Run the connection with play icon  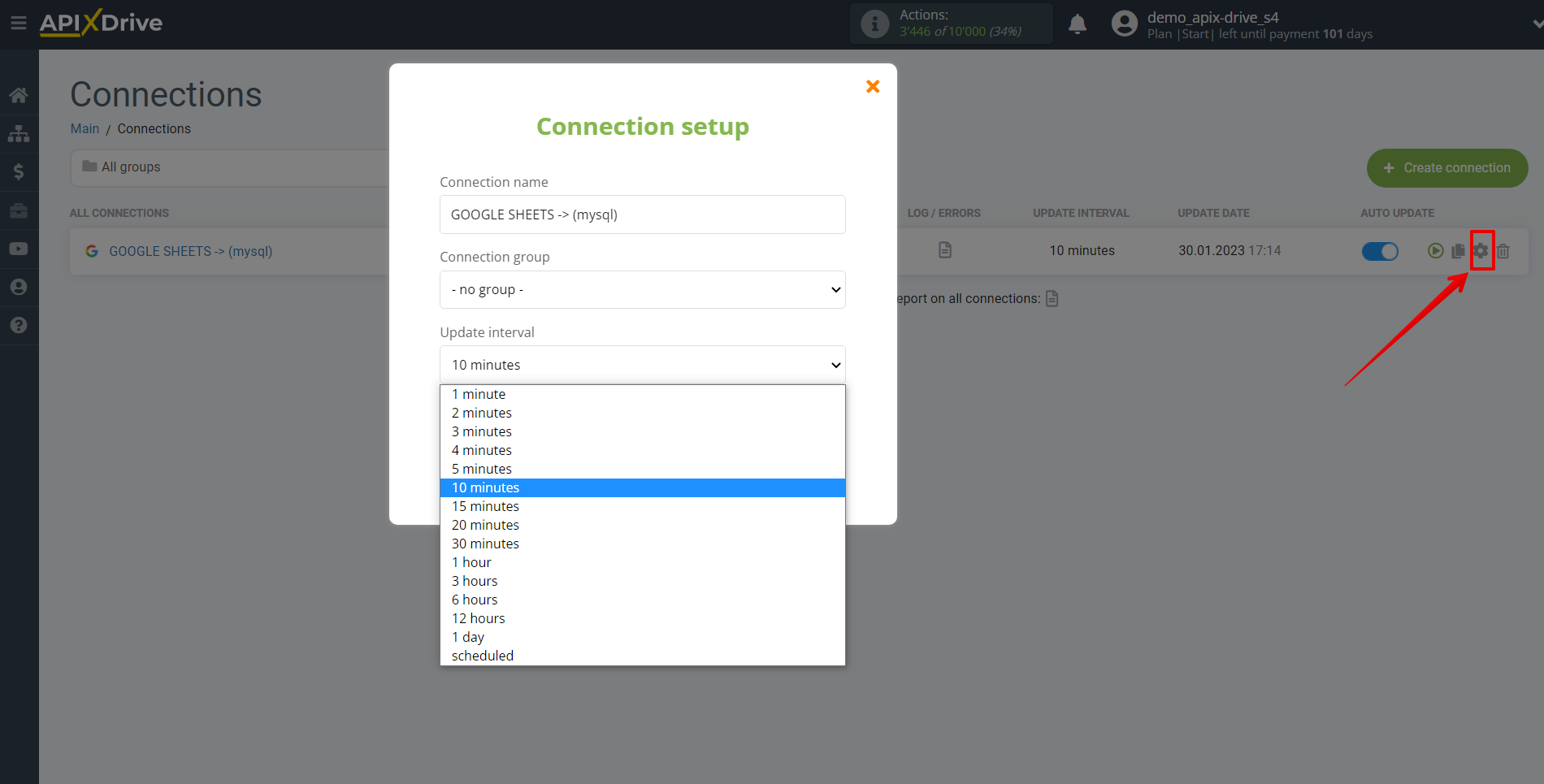pyautogui.click(x=1436, y=251)
